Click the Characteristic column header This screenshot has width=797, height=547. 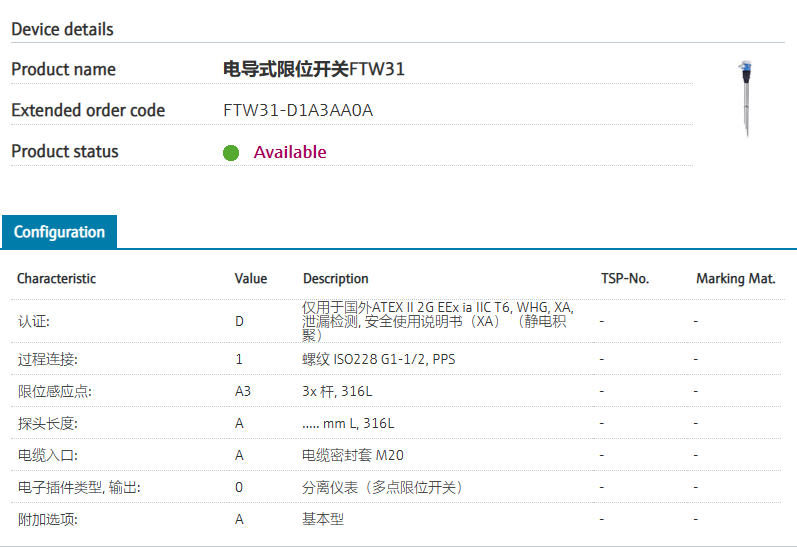click(57, 279)
